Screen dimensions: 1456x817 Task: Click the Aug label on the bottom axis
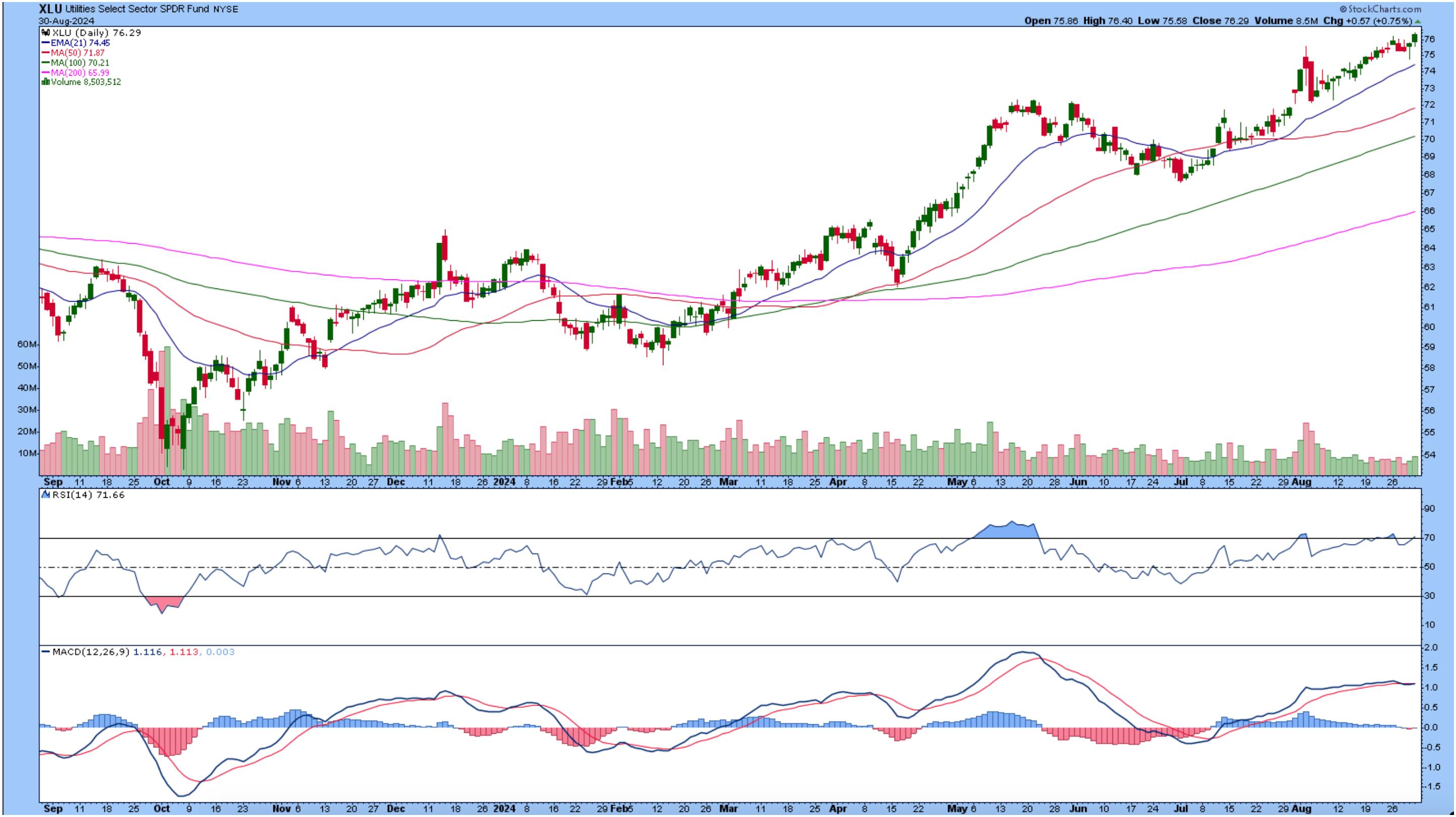point(1301,808)
